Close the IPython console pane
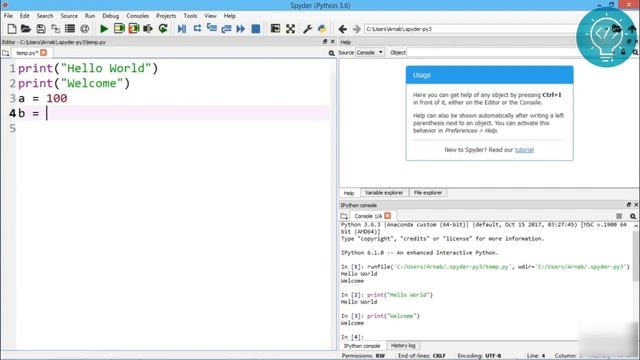640x360 pixels. coord(636,205)
